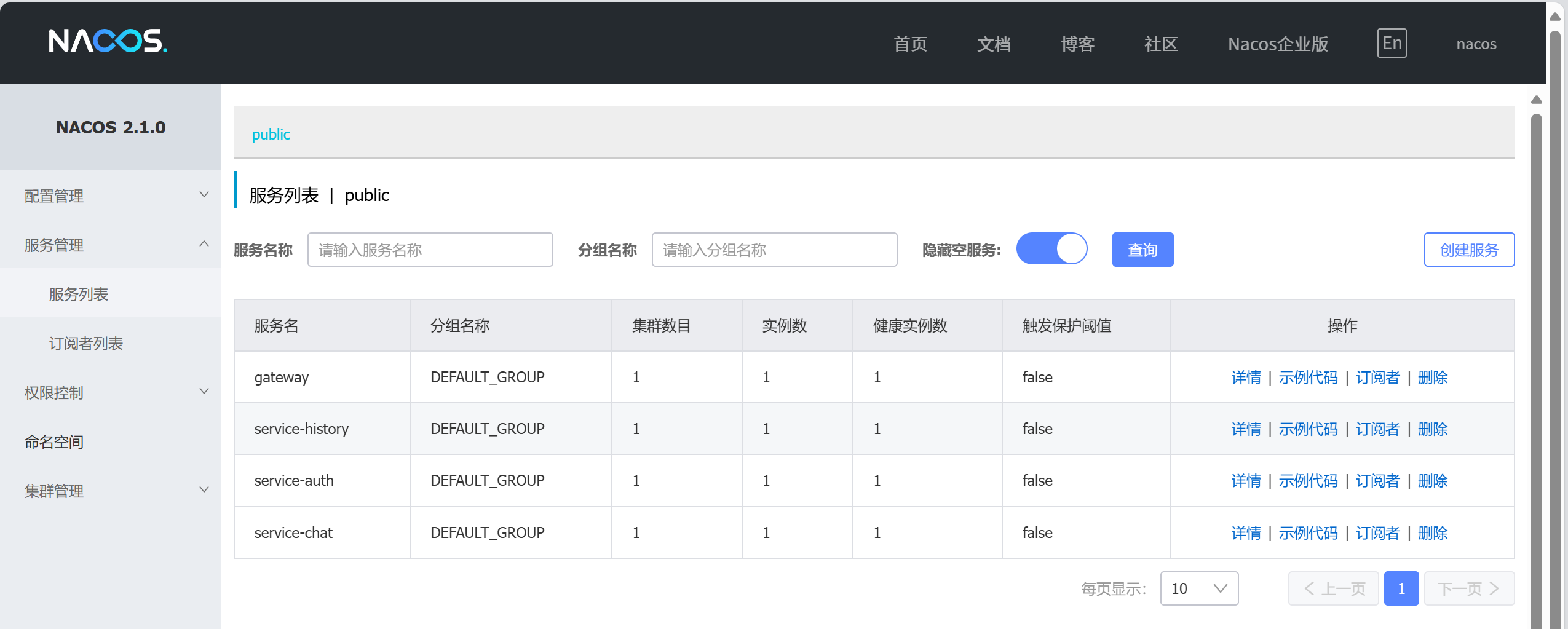Open 订阅者列表 in the sidebar

coord(111,343)
